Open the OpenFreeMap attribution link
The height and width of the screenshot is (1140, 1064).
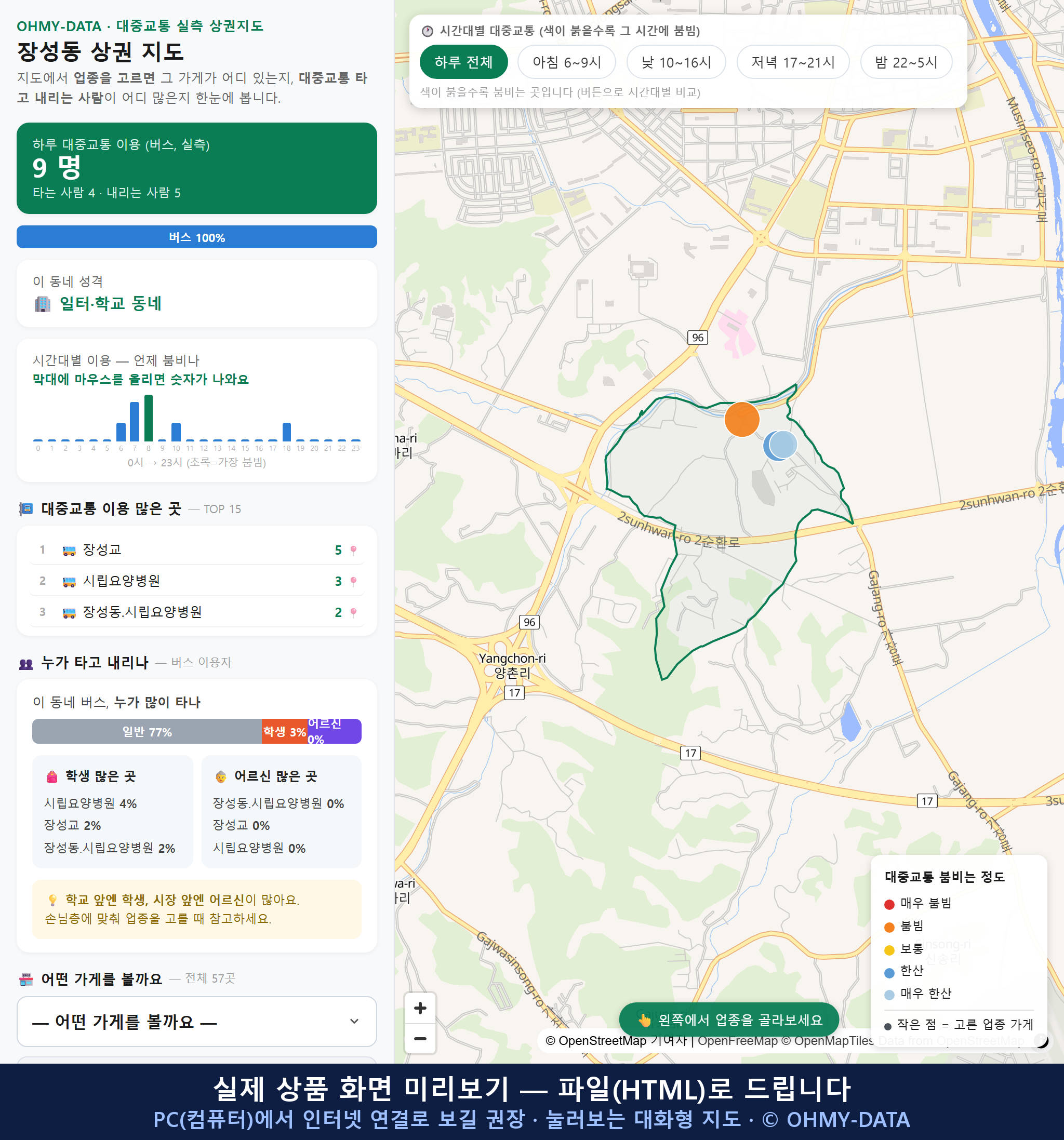coord(737,1040)
